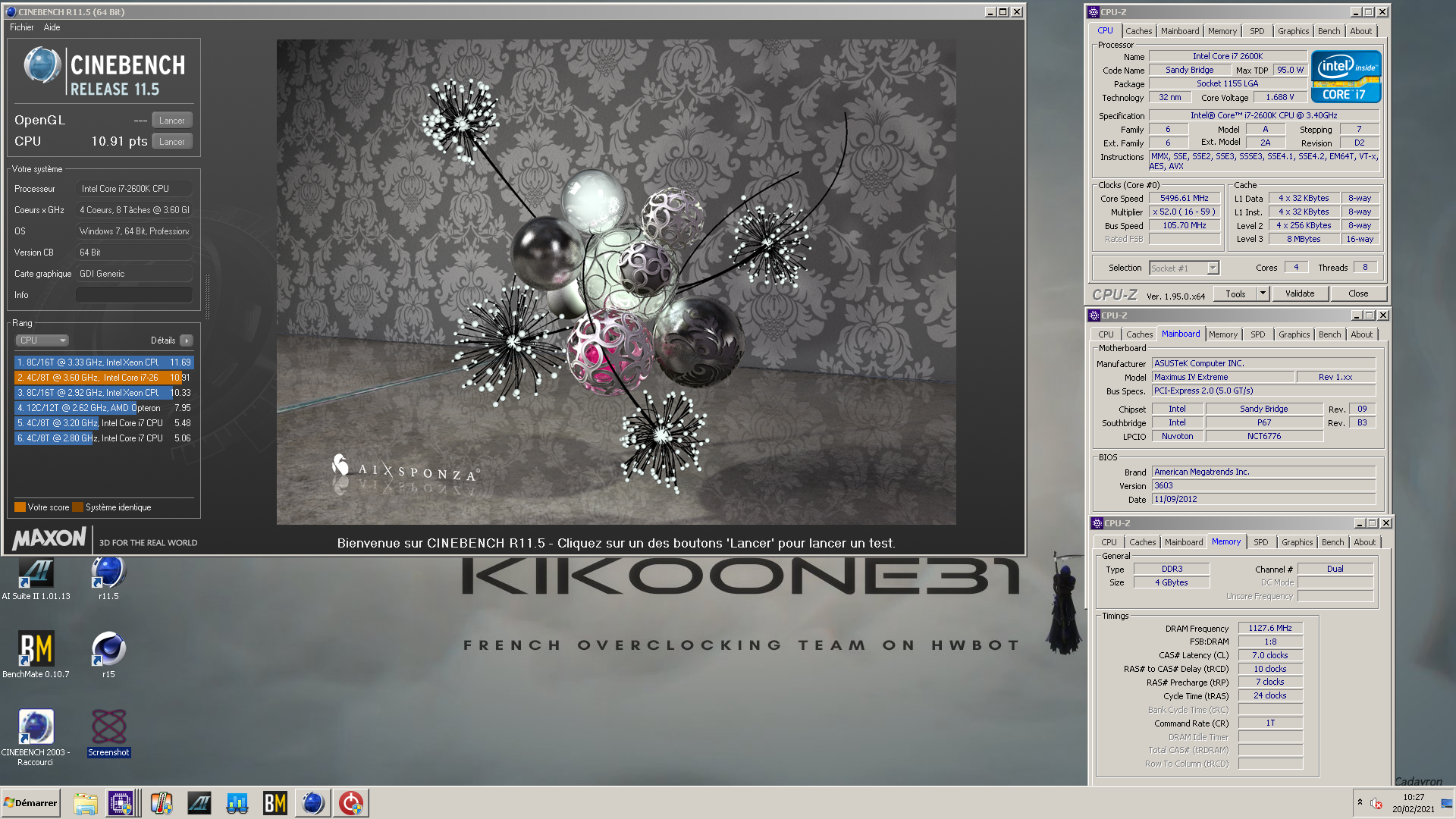1456x819 pixels.
Task: Show hidden system tray icons
Action: [x=1360, y=802]
